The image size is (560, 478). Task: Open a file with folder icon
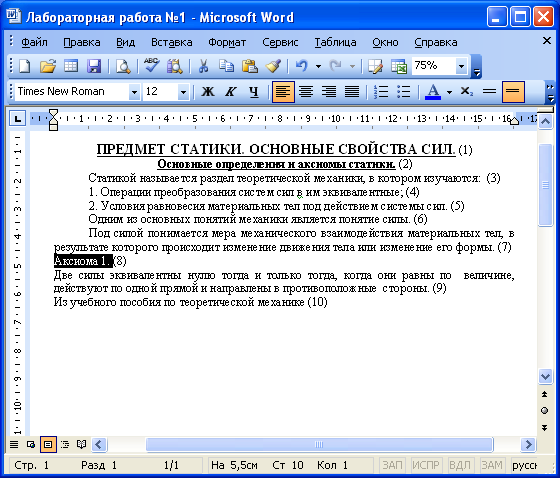pos(48,66)
